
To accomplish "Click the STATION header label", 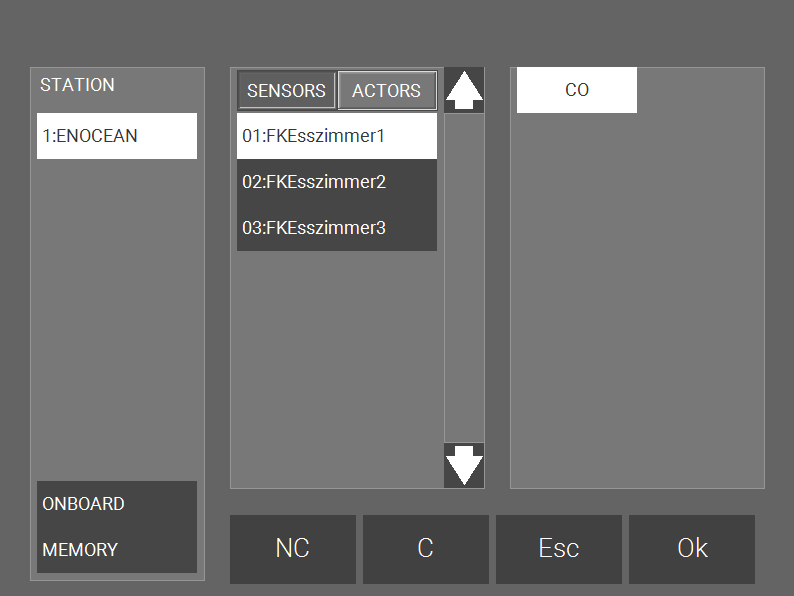I will coord(77,85).
